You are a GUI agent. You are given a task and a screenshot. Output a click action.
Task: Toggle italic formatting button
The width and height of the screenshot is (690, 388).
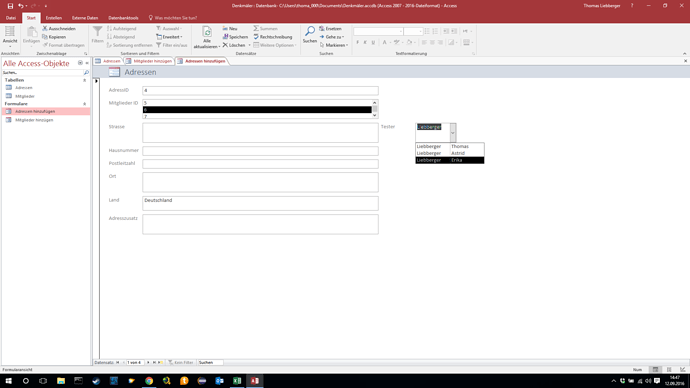(x=365, y=43)
